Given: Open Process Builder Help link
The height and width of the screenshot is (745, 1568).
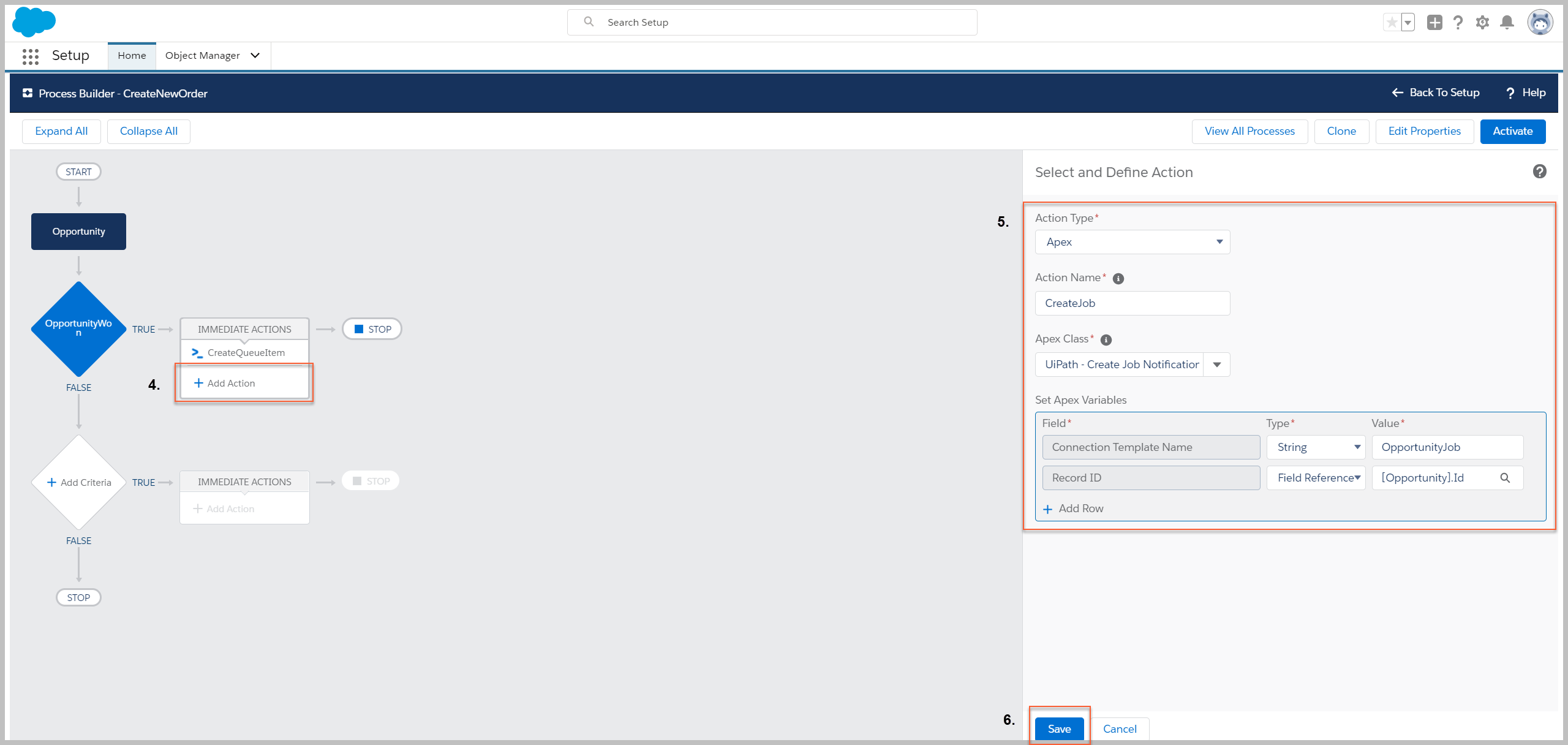Looking at the screenshot, I should [1526, 93].
